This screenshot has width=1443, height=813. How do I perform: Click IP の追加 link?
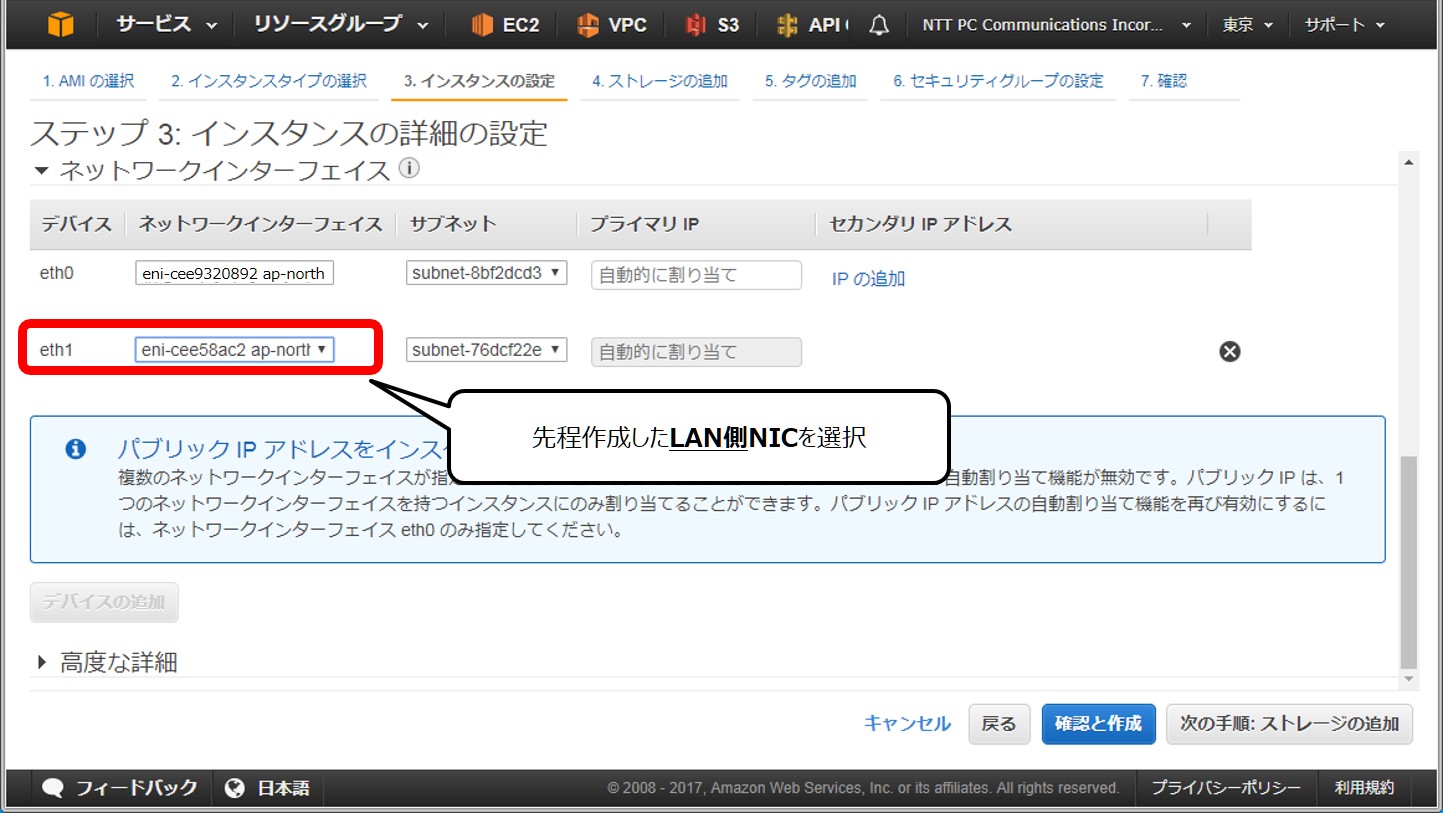tap(868, 279)
